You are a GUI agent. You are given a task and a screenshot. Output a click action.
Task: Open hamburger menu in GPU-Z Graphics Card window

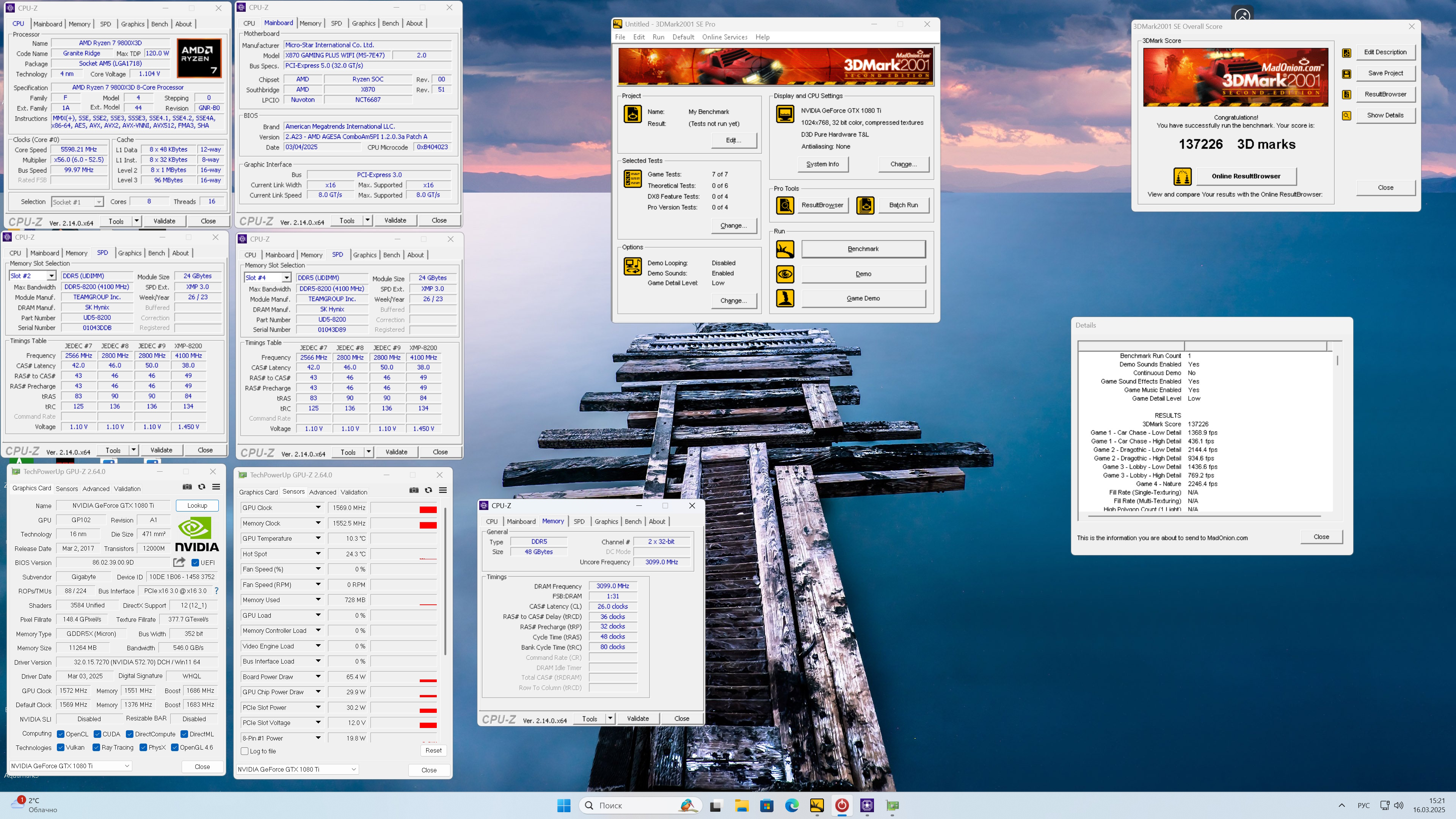(216, 486)
